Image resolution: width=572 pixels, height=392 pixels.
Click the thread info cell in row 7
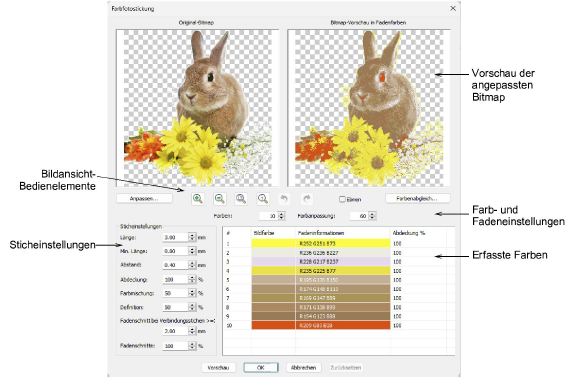coord(343,298)
